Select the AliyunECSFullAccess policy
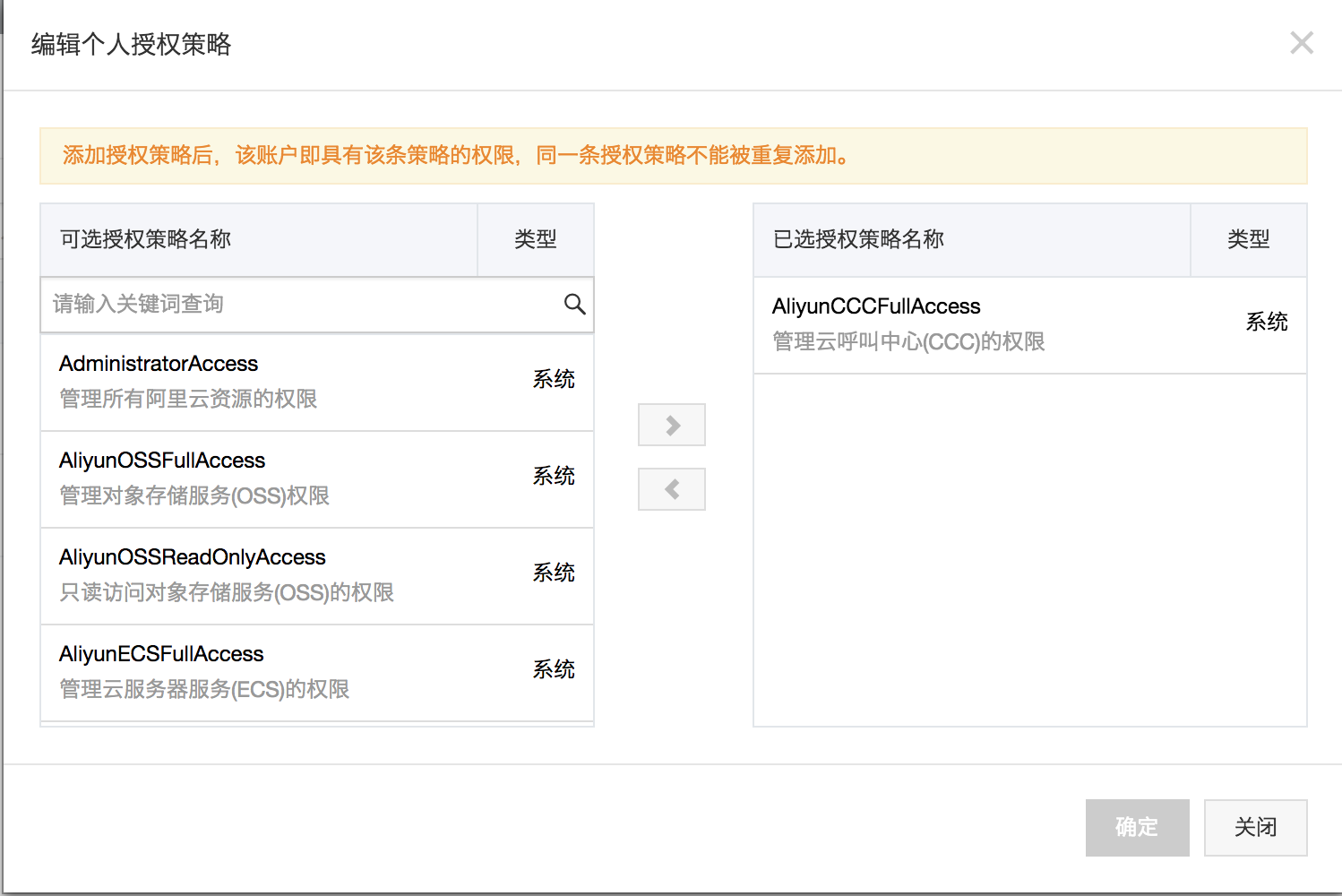The width and height of the screenshot is (1342, 896). point(317,673)
